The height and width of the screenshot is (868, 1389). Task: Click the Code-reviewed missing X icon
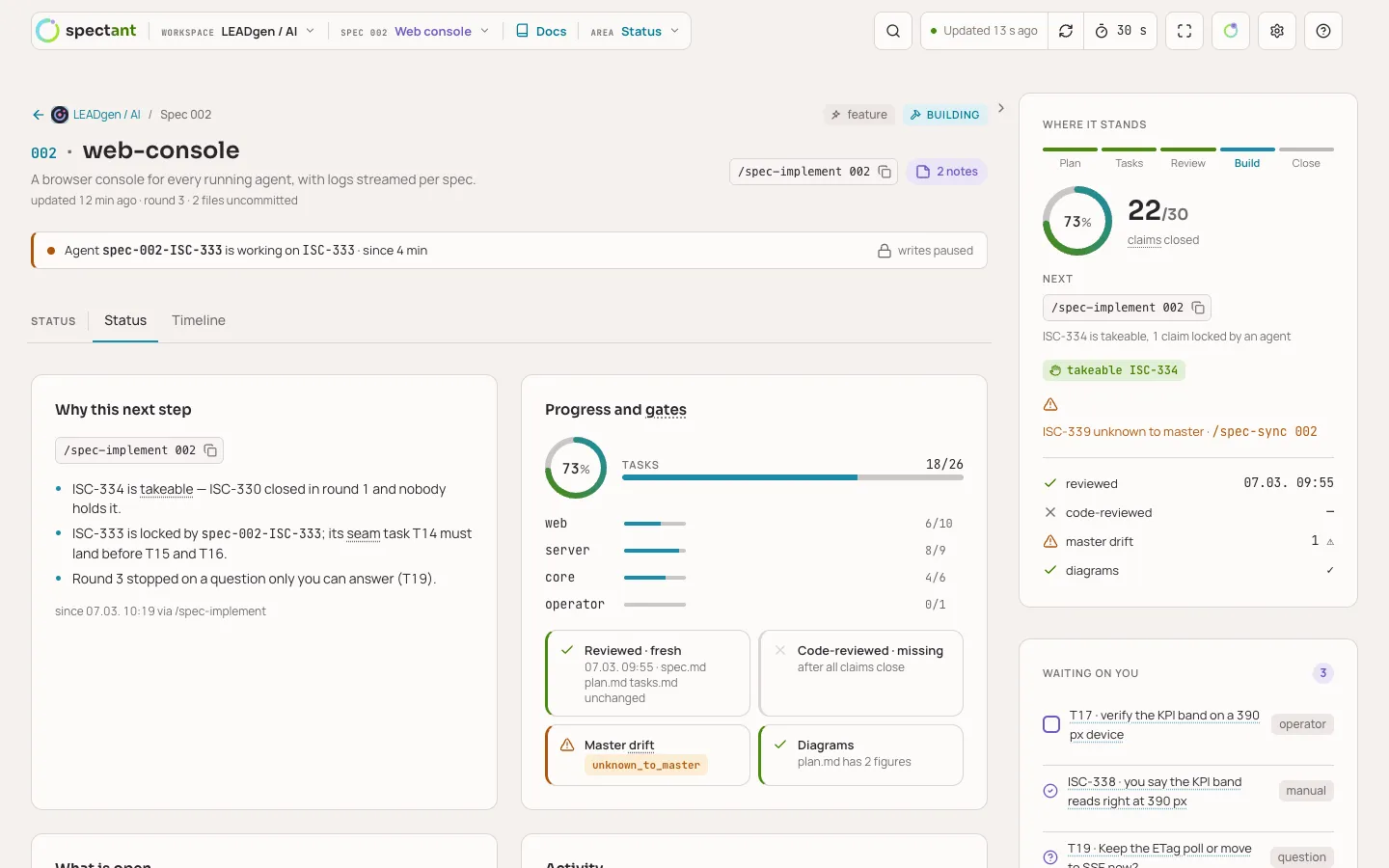click(x=780, y=651)
